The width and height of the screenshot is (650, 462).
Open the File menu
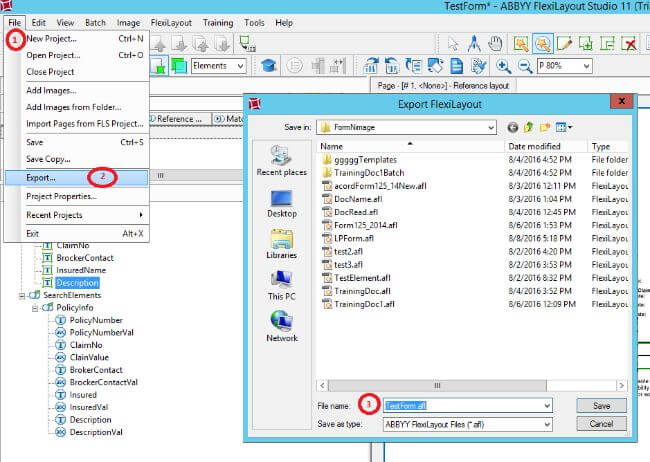[x=15, y=23]
